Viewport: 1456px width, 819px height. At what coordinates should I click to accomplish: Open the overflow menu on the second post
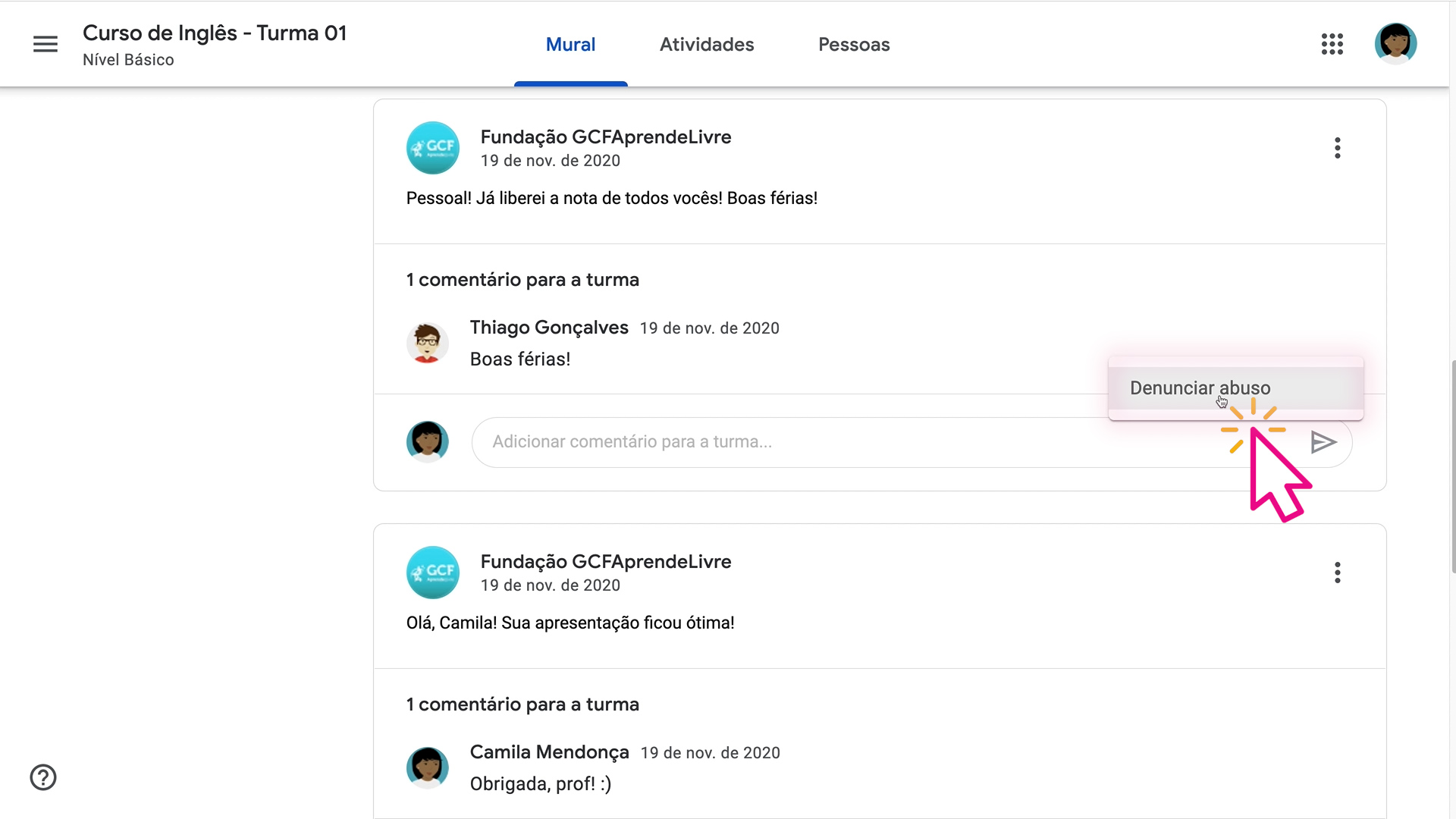pos(1337,573)
